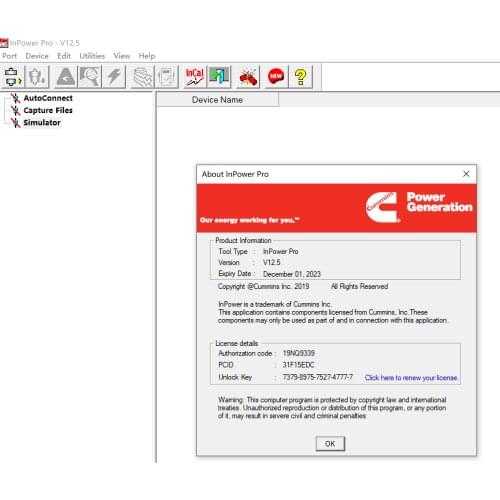The height and width of the screenshot is (500, 500).
Task: Click the unlock key 7379-8975-7527-4777-7
Action: point(317,377)
